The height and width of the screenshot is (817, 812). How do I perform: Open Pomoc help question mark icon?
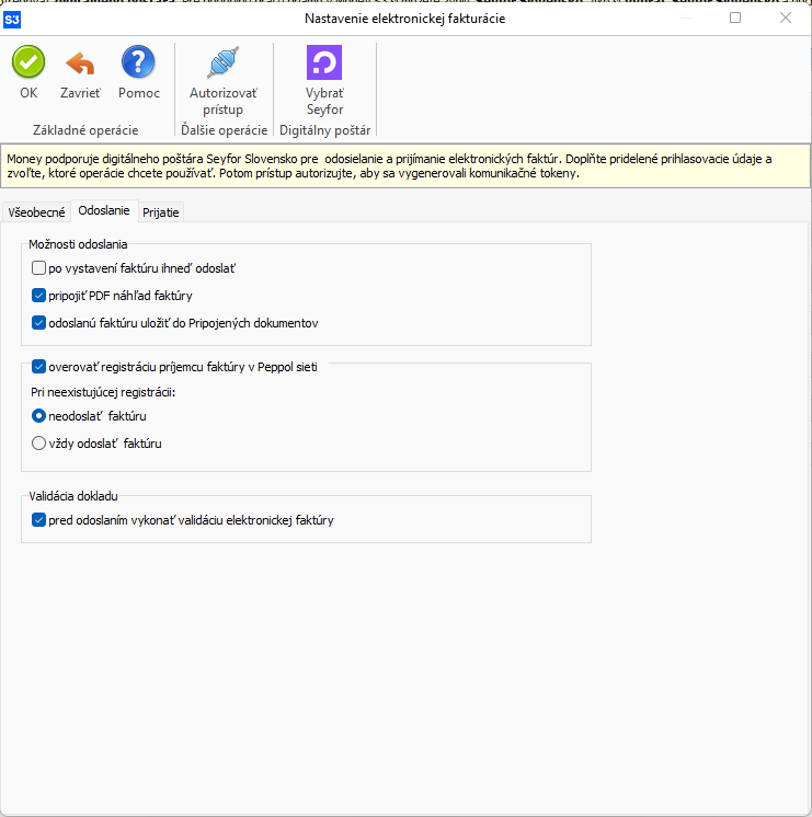(x=138, y=62)
